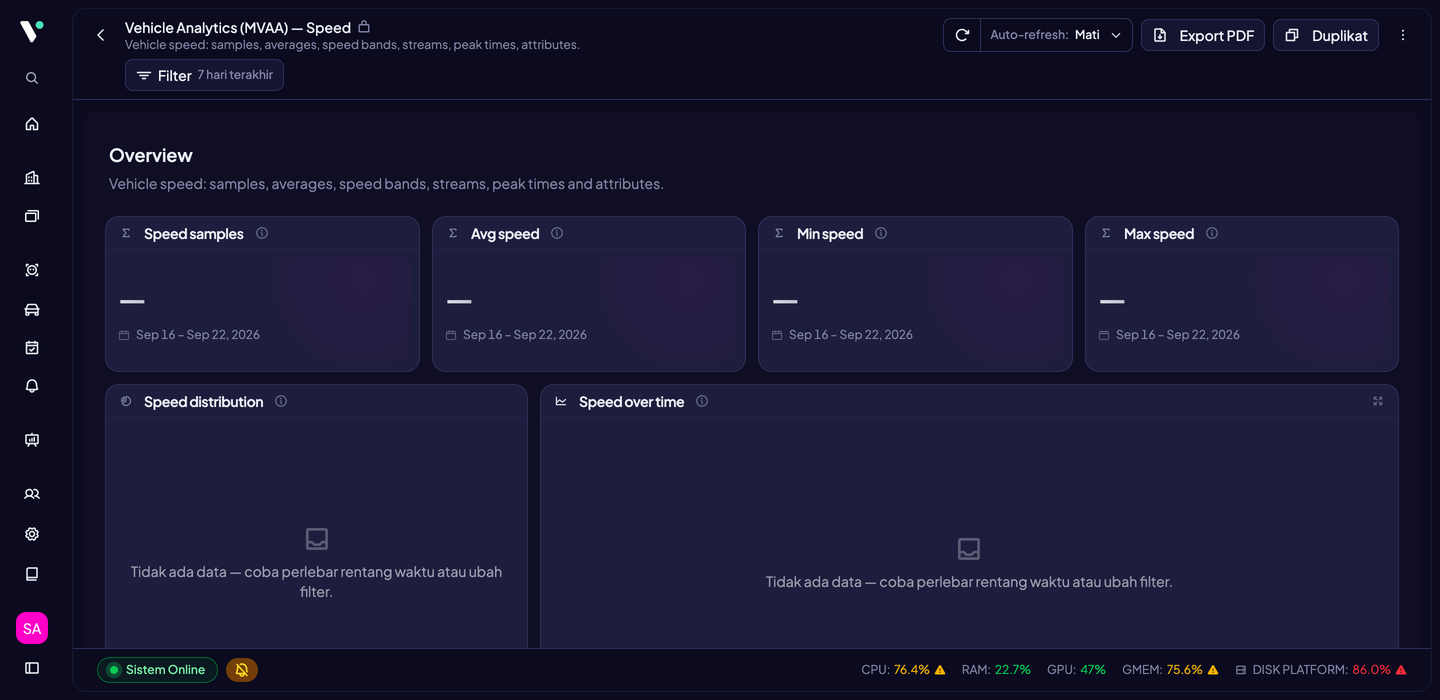
Task: Click the V logo in the sidebar
Action: [32, 31]
